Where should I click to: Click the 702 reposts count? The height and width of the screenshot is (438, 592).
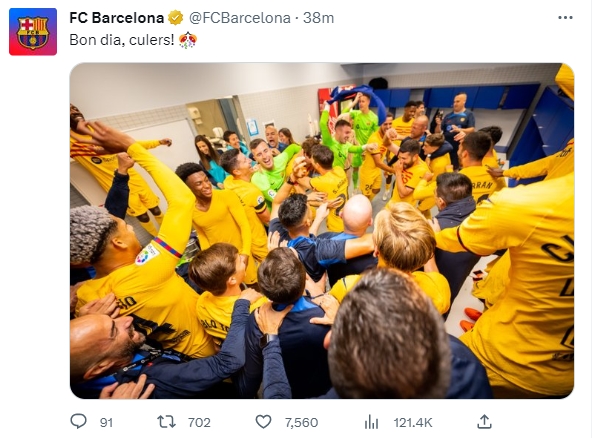click(199, 422)
